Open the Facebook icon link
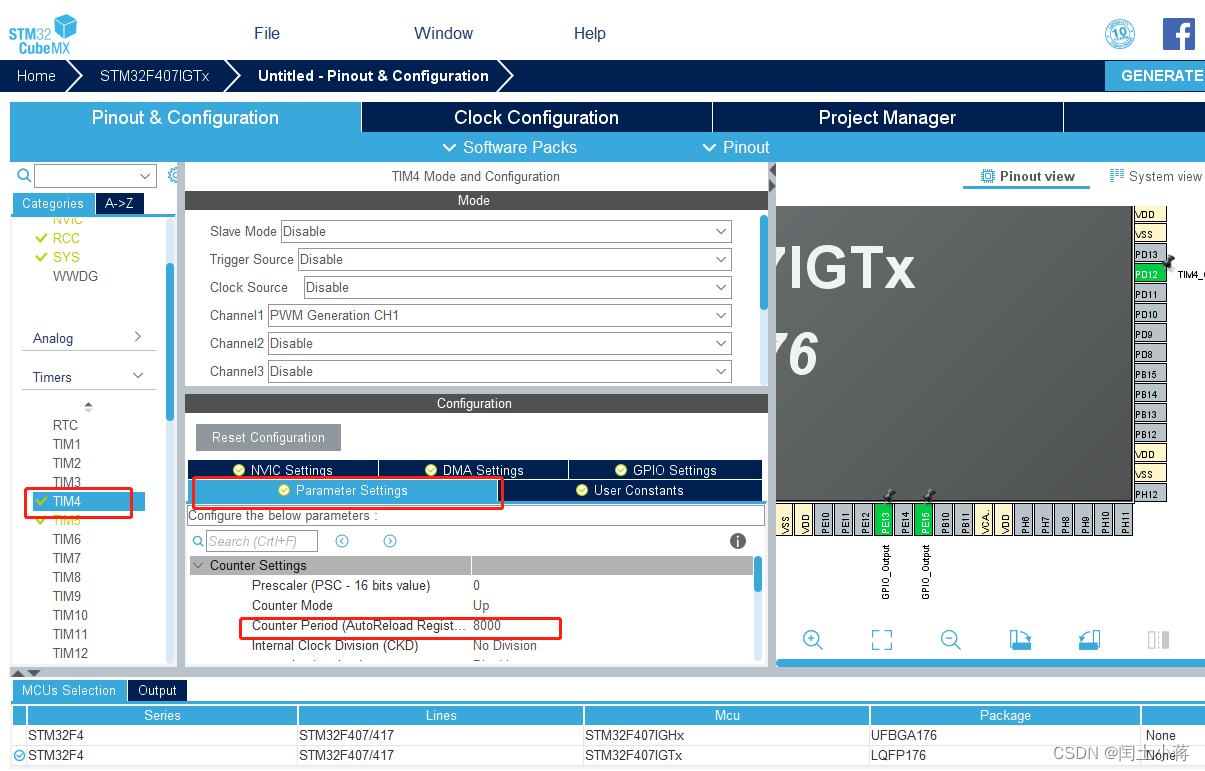Image resolution: width=1205 pixels, height=771 pixels. 1178,34
